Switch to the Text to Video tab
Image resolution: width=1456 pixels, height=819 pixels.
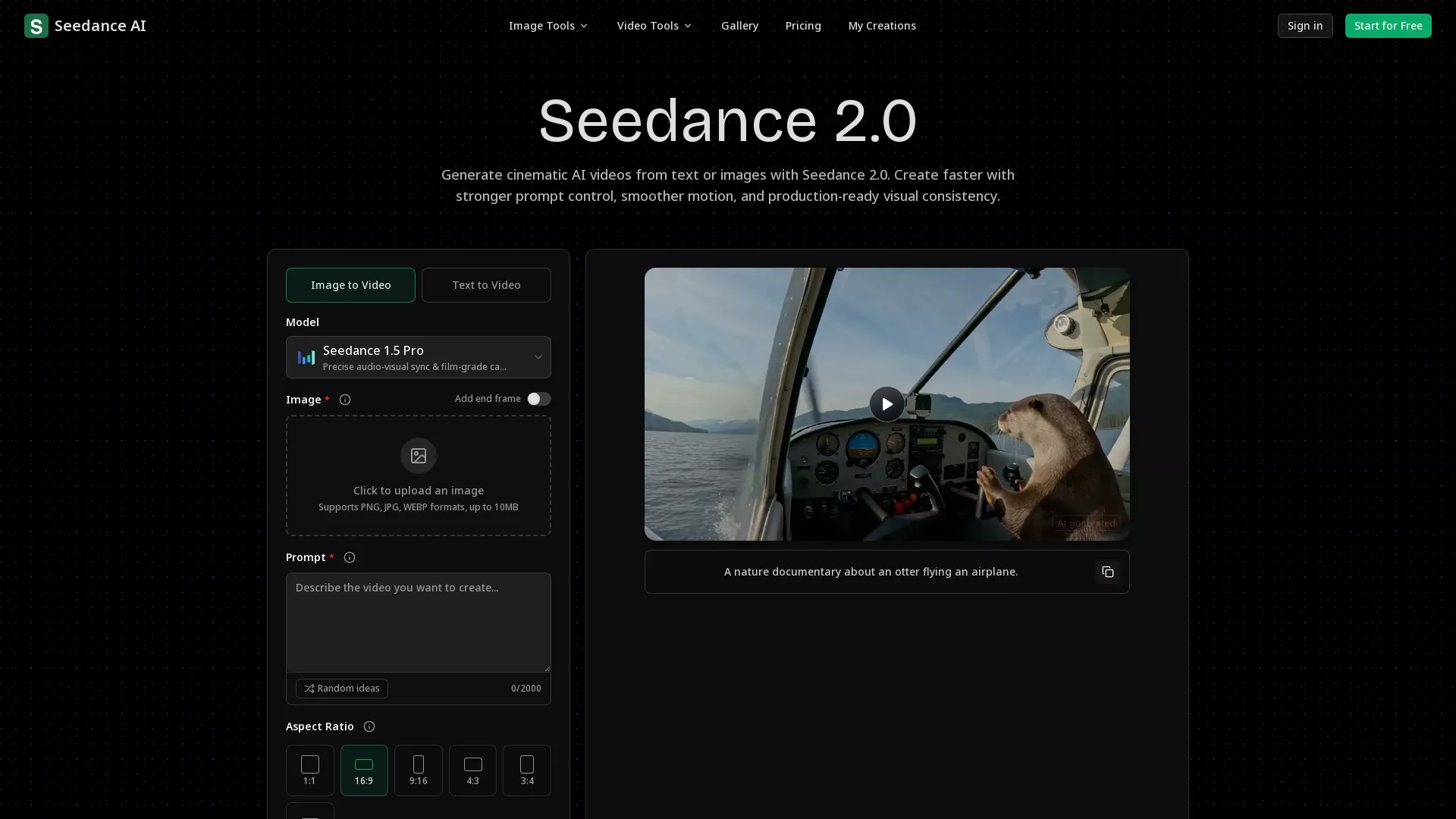(486, 285)
